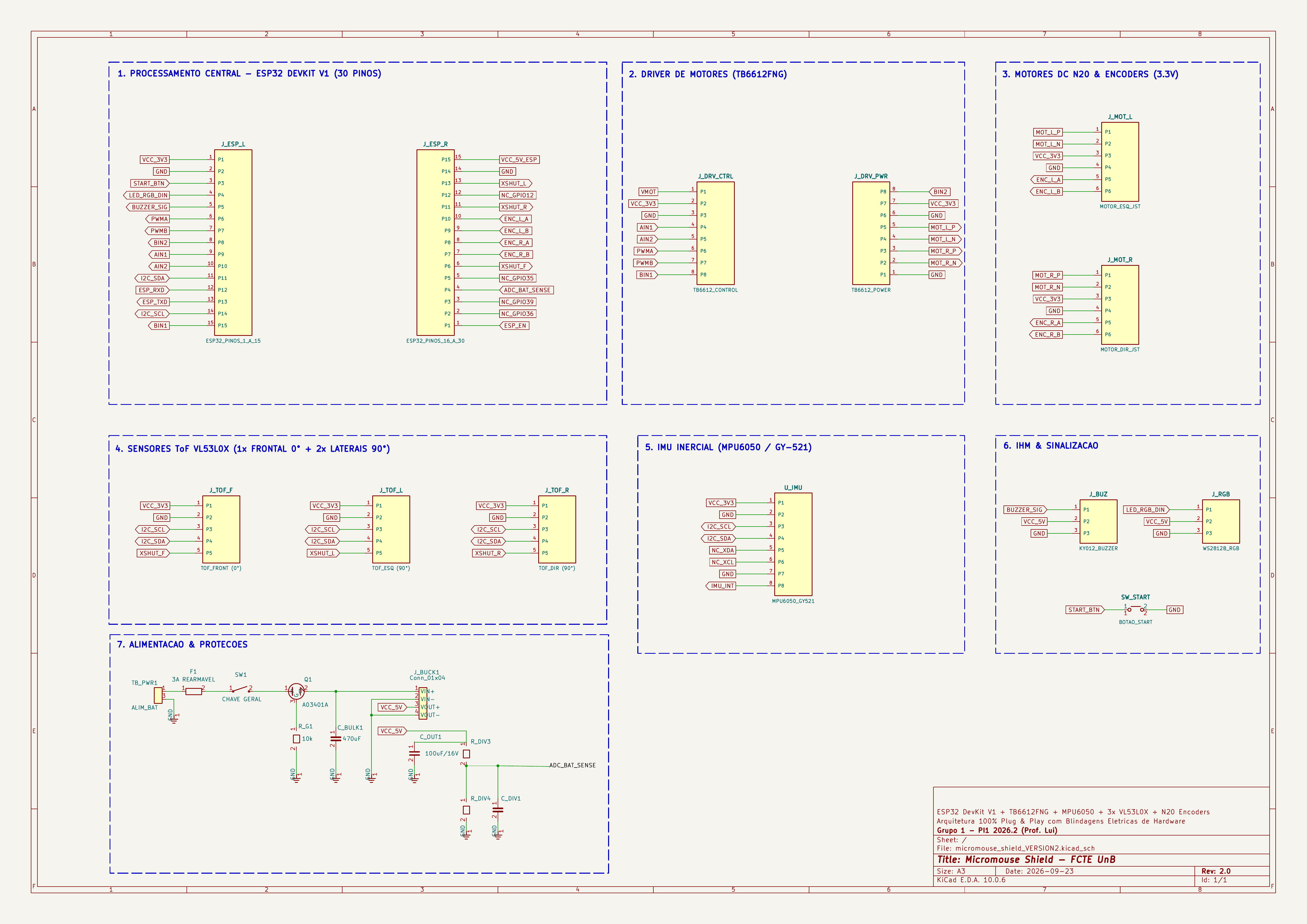Click the U_IMU MPU6050 symbol body

click(x=793, y=544)
